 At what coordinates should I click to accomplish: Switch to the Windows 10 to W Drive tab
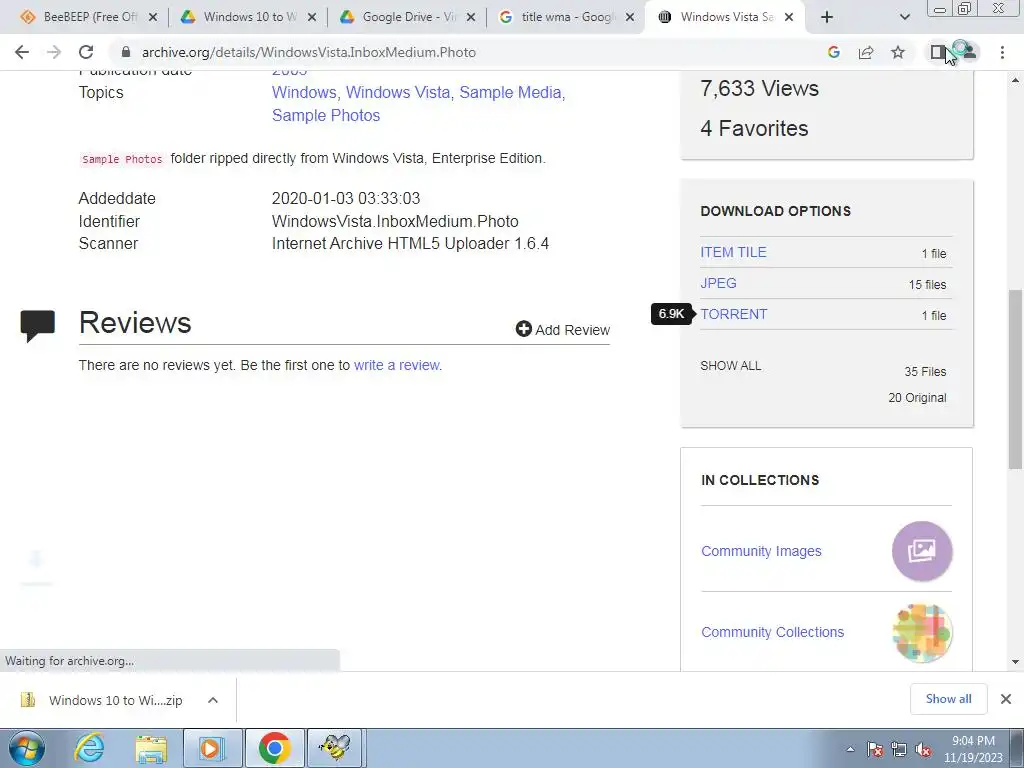[x=249, y=17]
